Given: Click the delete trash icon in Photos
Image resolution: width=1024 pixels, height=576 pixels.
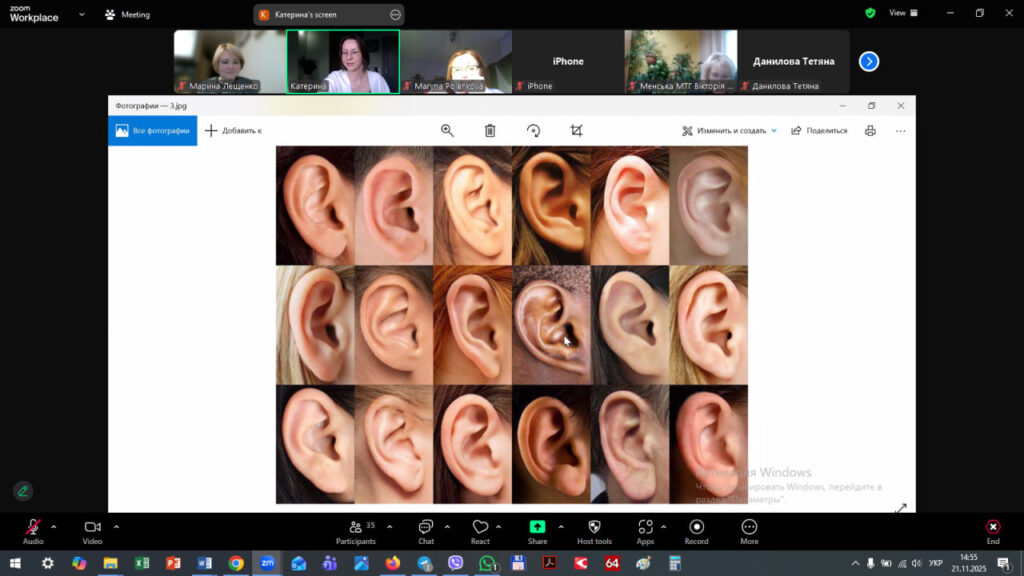Looking at the screenshot, I should tap(490, 131).
